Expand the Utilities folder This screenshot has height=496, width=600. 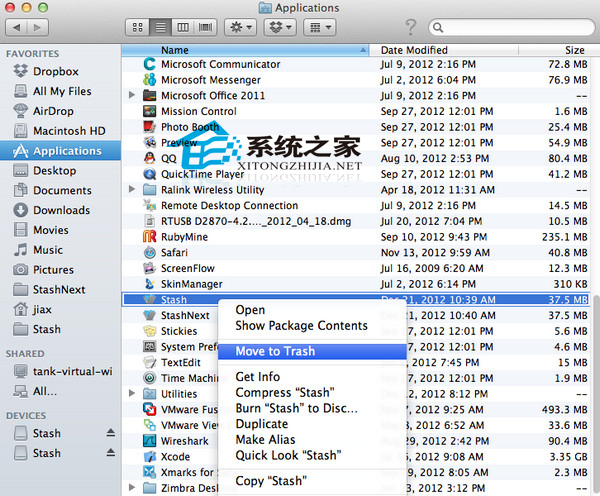[x=132, y=393]
